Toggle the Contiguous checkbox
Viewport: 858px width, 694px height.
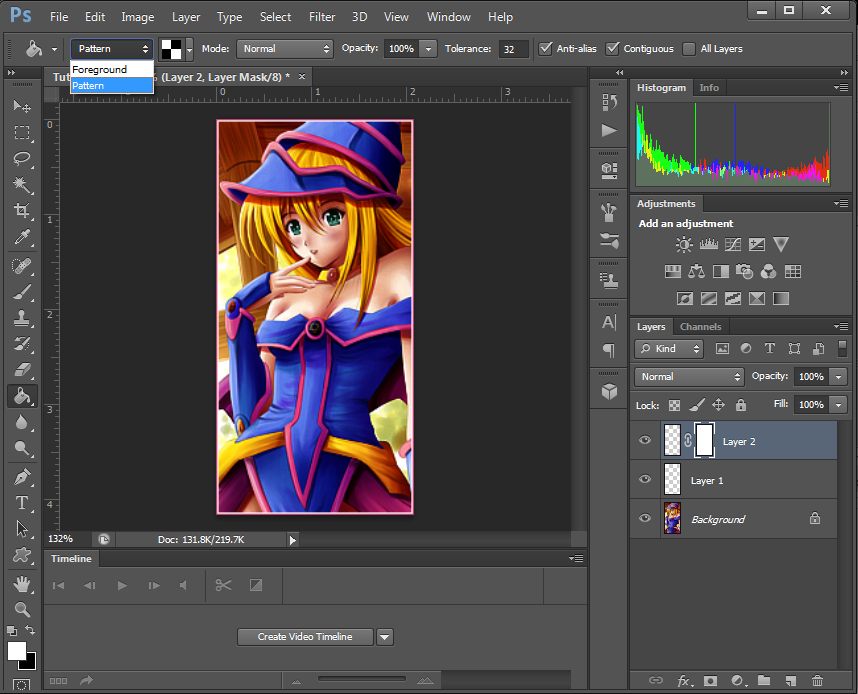612,48
